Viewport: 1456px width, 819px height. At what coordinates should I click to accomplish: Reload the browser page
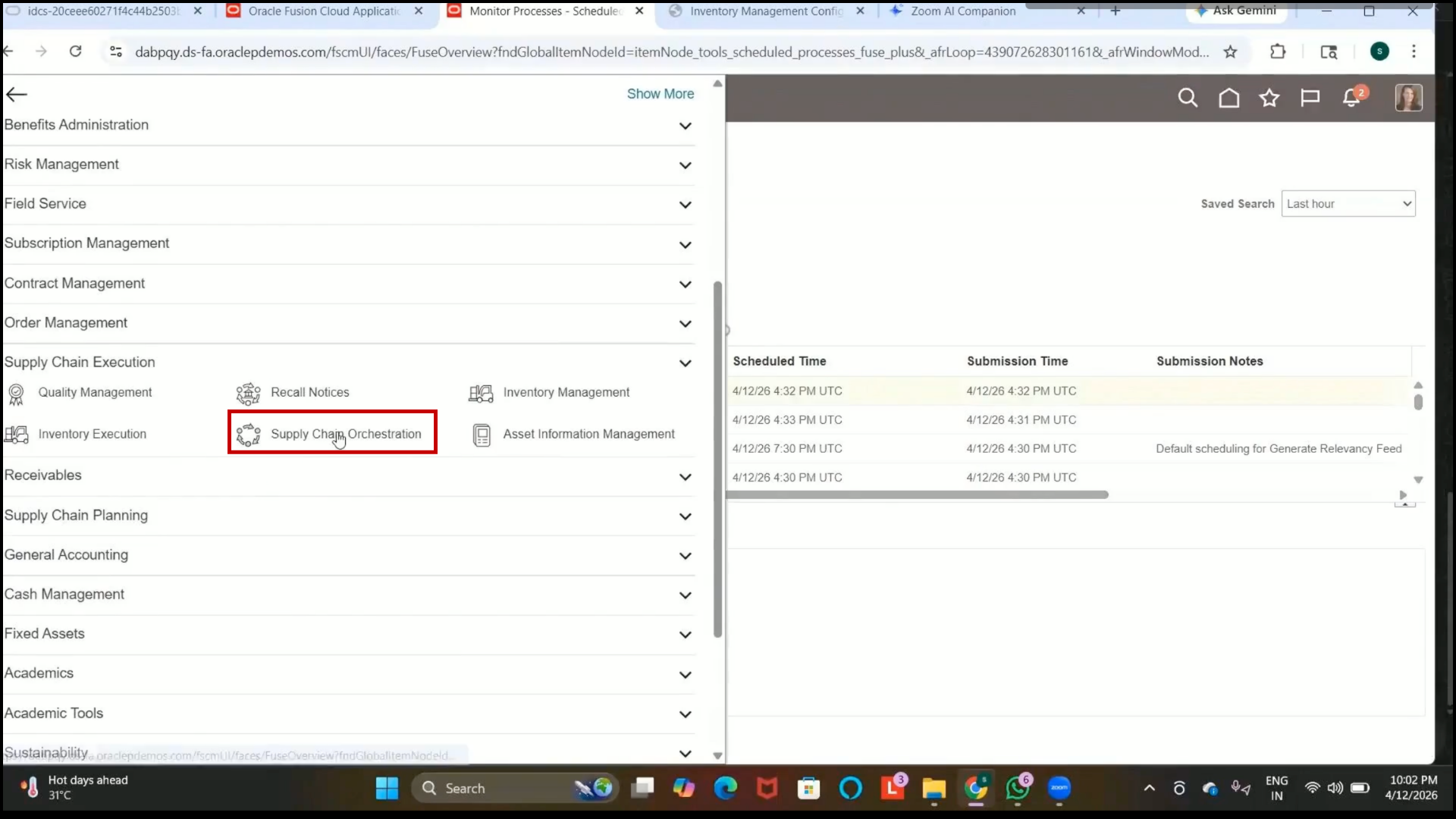(75, 52)
